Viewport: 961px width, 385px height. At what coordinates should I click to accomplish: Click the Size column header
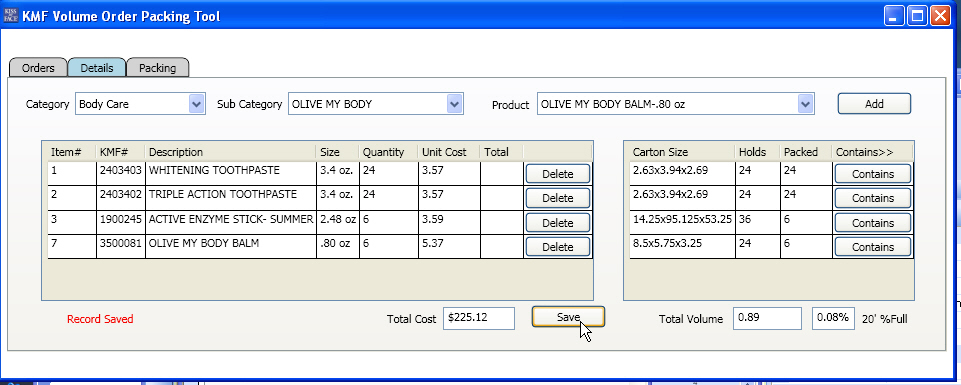[x=338, y=152]
